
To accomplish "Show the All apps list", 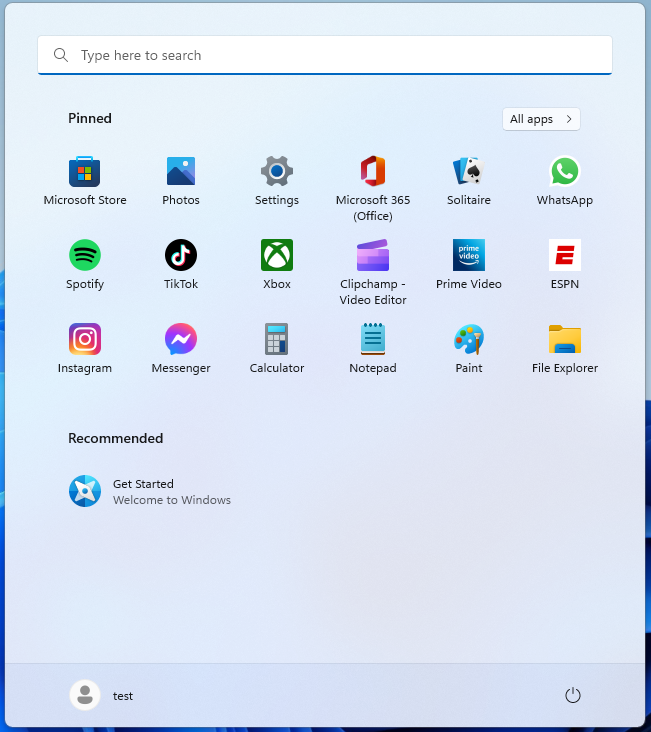I will coord(541,119).
